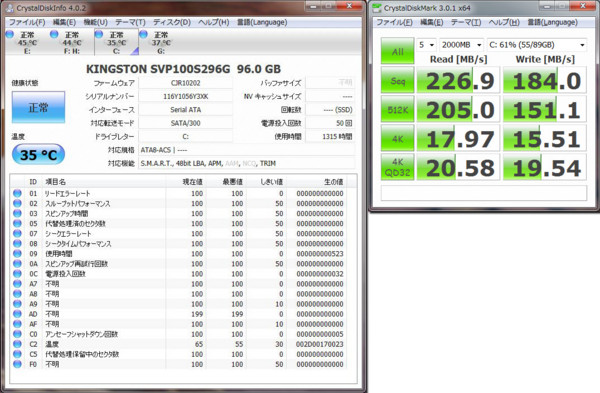Image resolution: width=600 pixels, height=393 pixels.
Task: Open 編集(E) menu in CrystalDiskMark
Action: click(432, 22)
